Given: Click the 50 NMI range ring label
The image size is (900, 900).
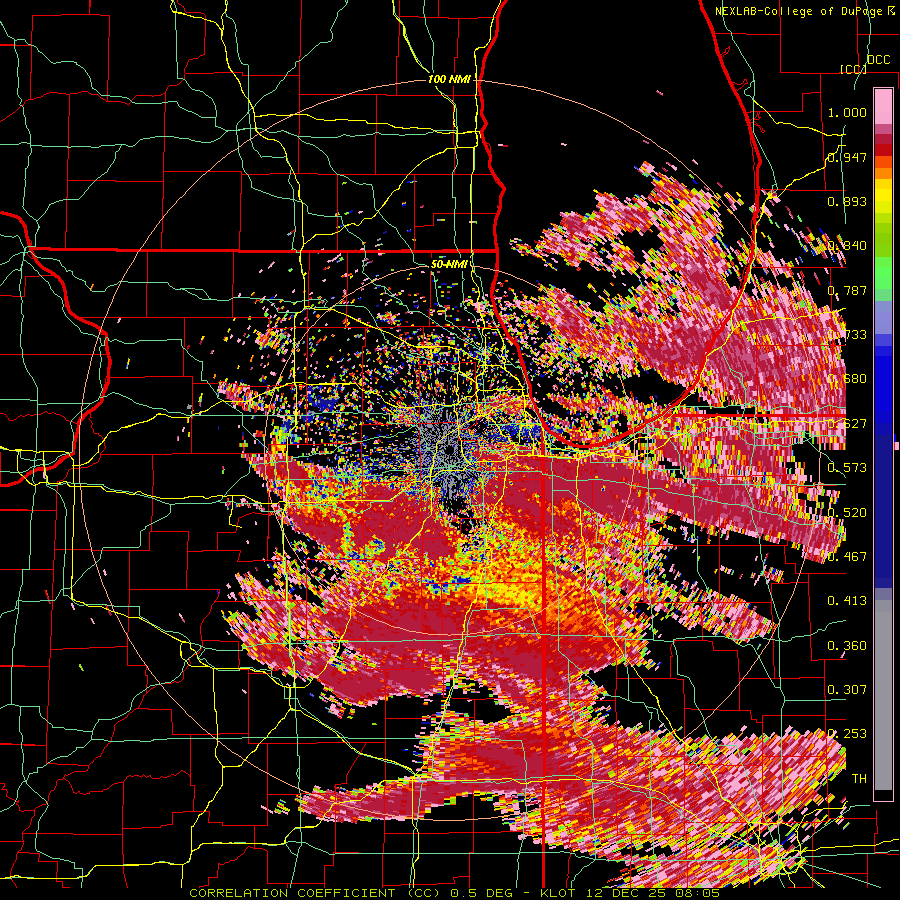Looking at the screenshot, I should [x=449, y=264].
